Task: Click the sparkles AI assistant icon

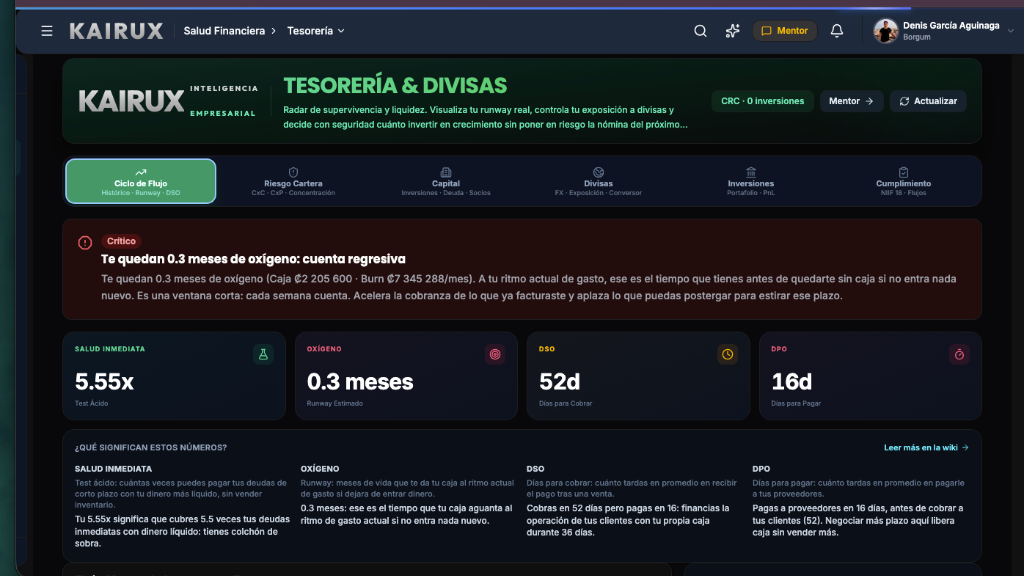Action: coord(732,31)
